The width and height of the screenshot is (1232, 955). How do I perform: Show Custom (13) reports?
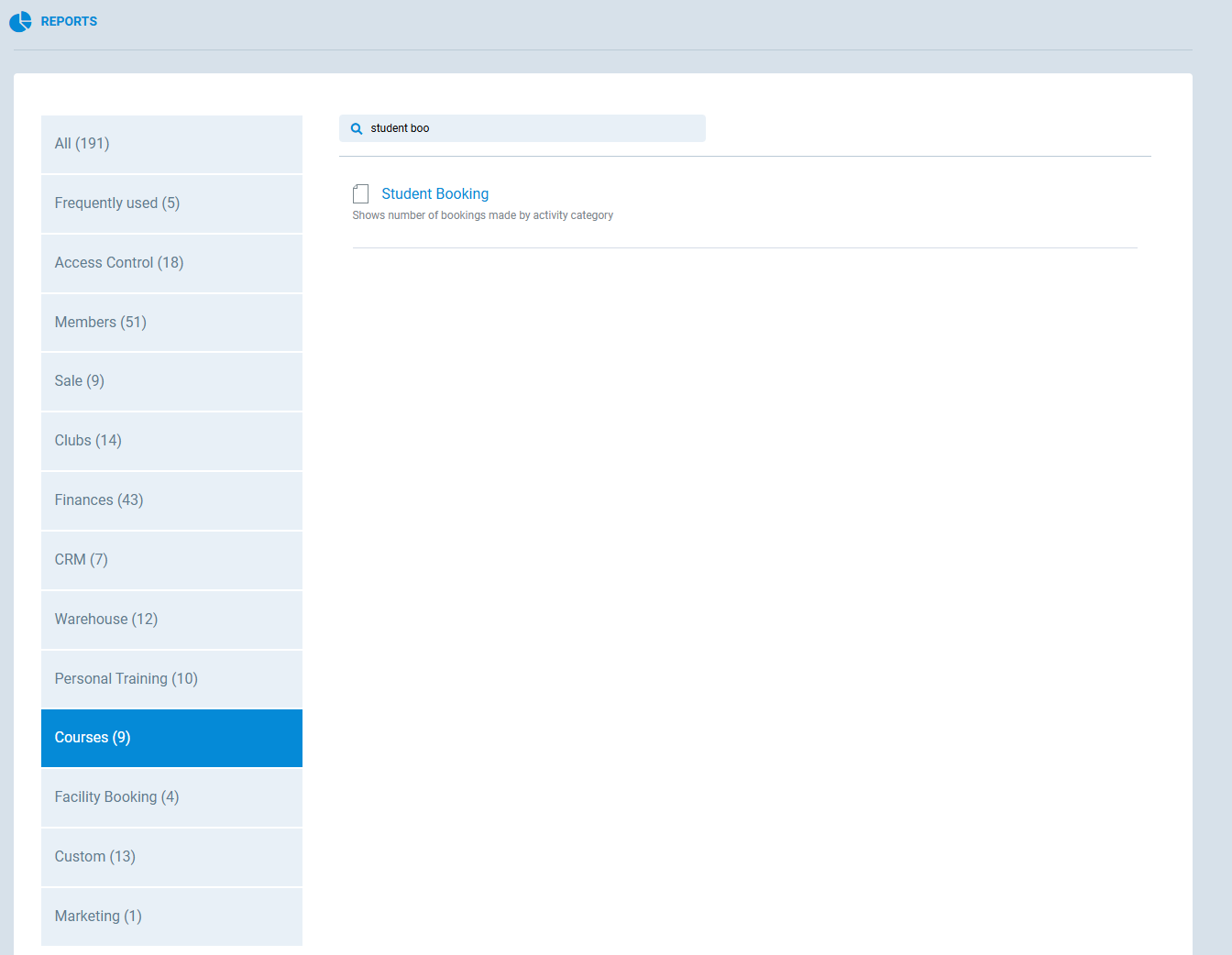(x=171, y=857)
